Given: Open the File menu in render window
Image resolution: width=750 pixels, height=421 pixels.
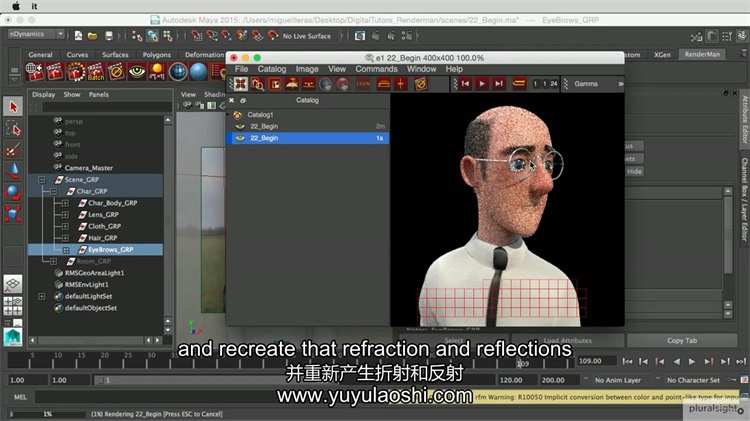Looking at the screenshot, I should (242, 69).
